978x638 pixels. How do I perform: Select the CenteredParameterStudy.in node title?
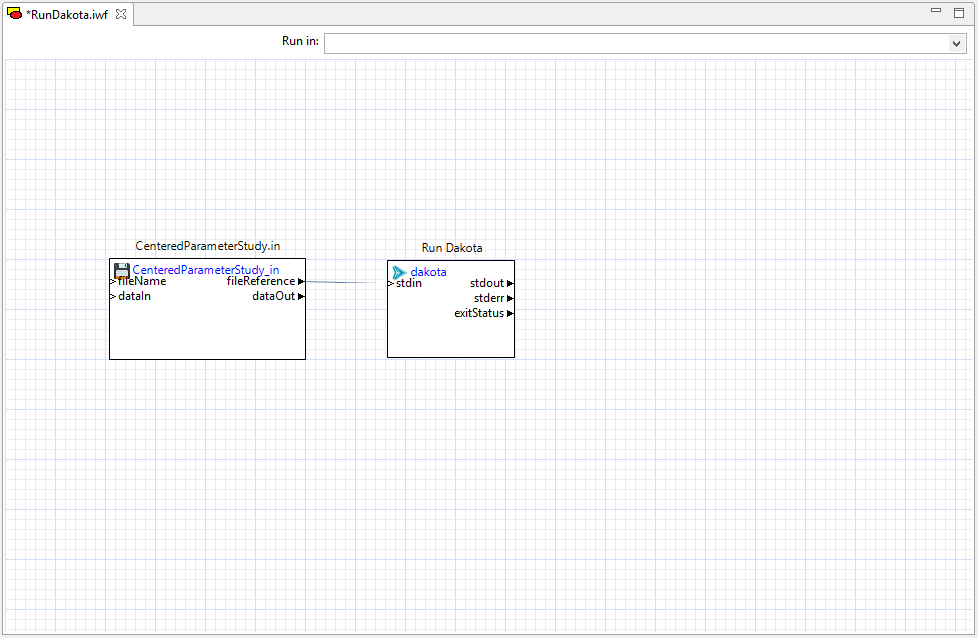tap(207, 245)
